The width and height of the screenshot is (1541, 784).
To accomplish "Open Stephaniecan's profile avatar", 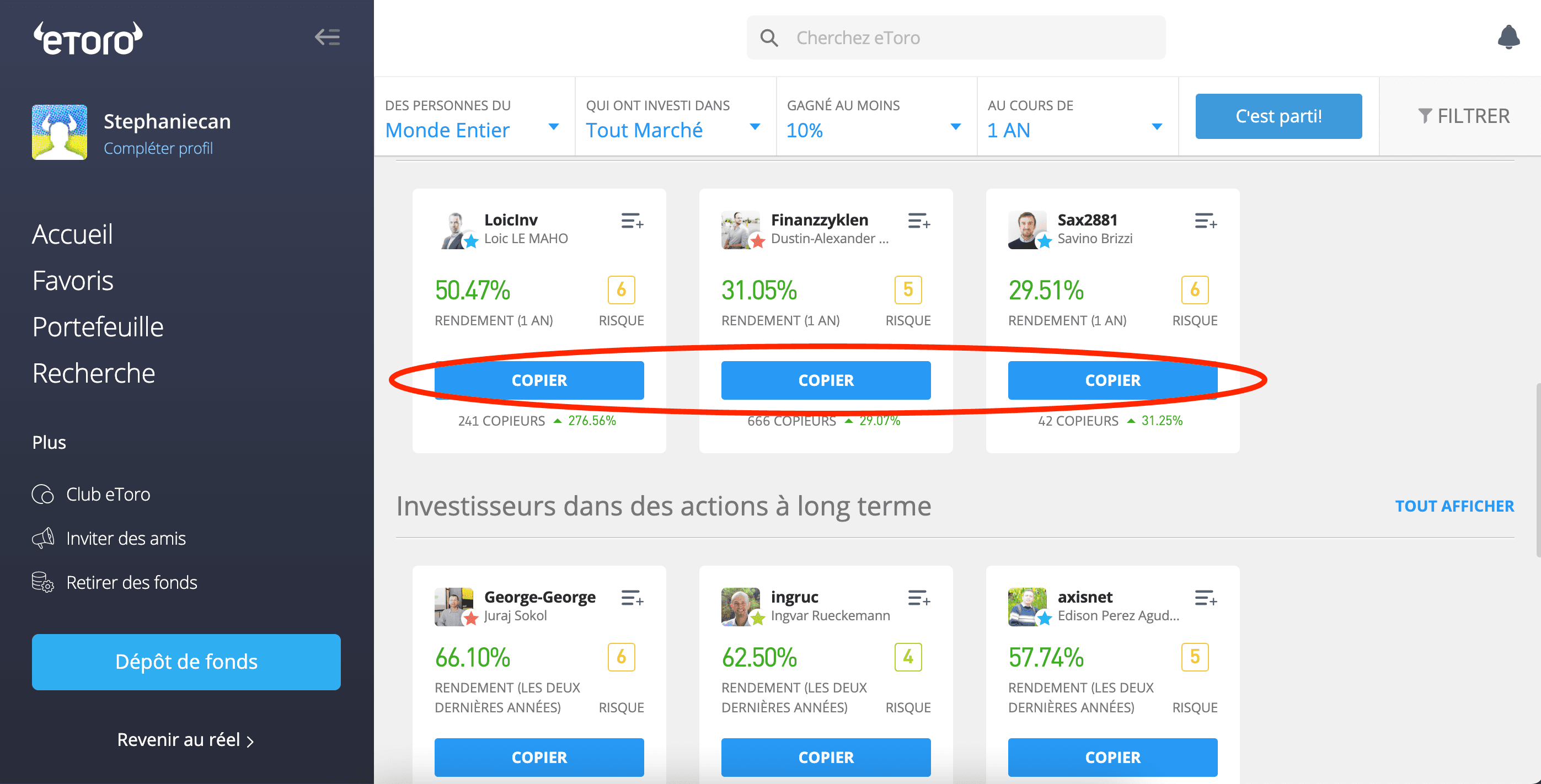I will 59,132.
